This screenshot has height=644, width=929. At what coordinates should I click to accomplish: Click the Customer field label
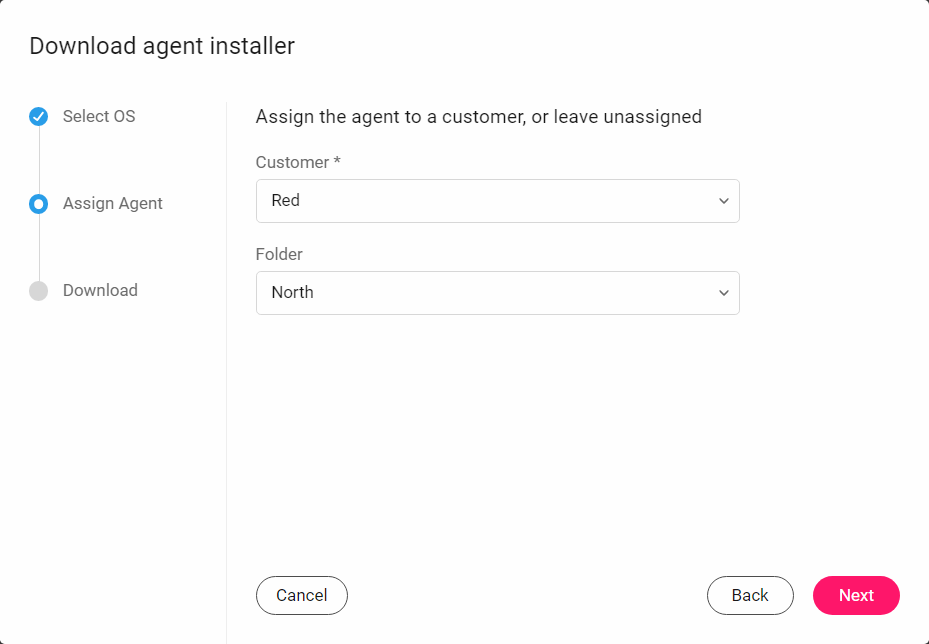292,162
